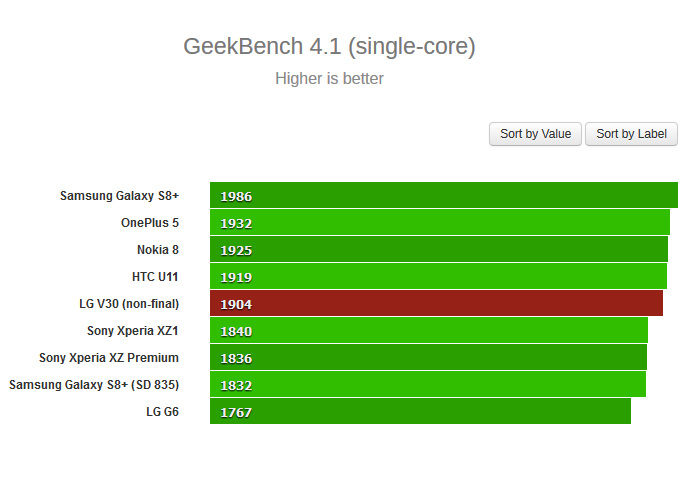This screenshot has height=478, width=700.
Task: Select the Samsung Galaxy S8+ bar (1986)
Action: (443, 196)
